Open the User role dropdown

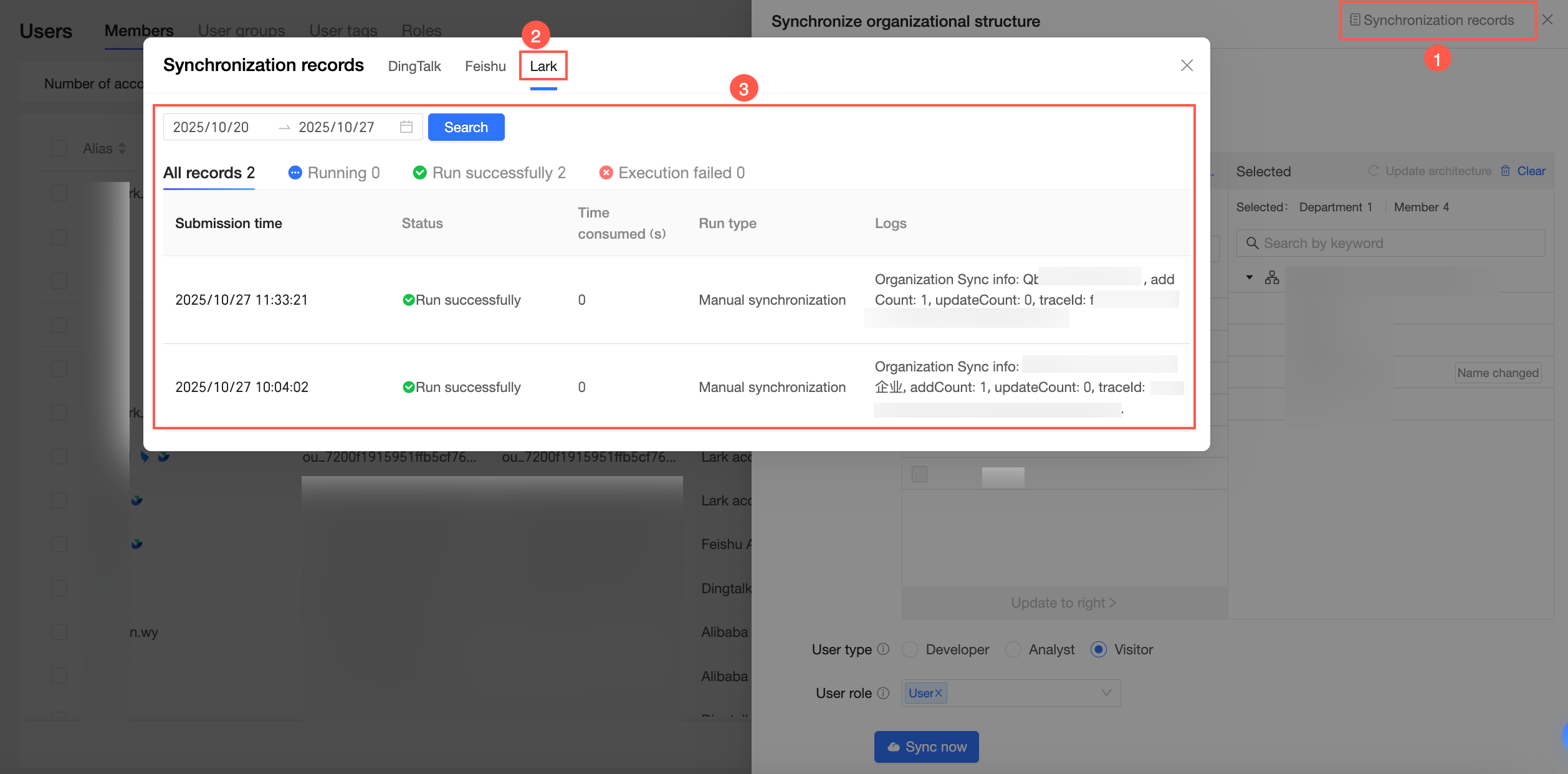pos(1106,693)
